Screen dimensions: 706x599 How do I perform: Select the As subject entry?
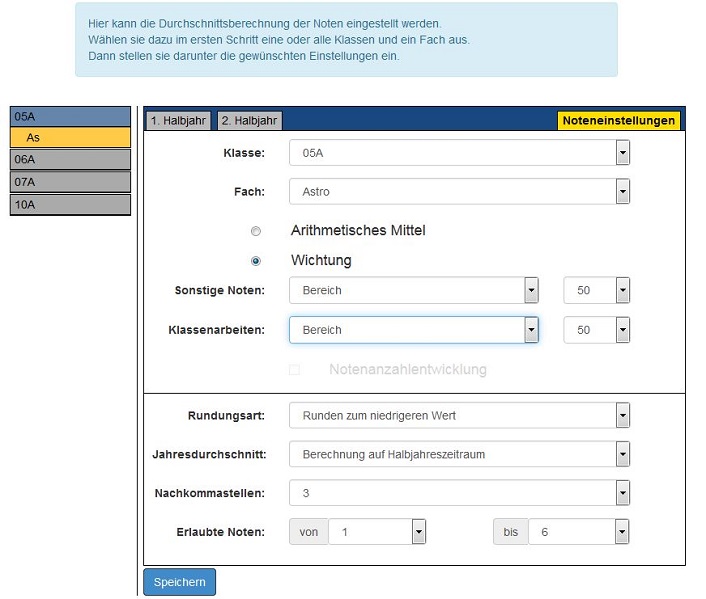coord(70,137)
